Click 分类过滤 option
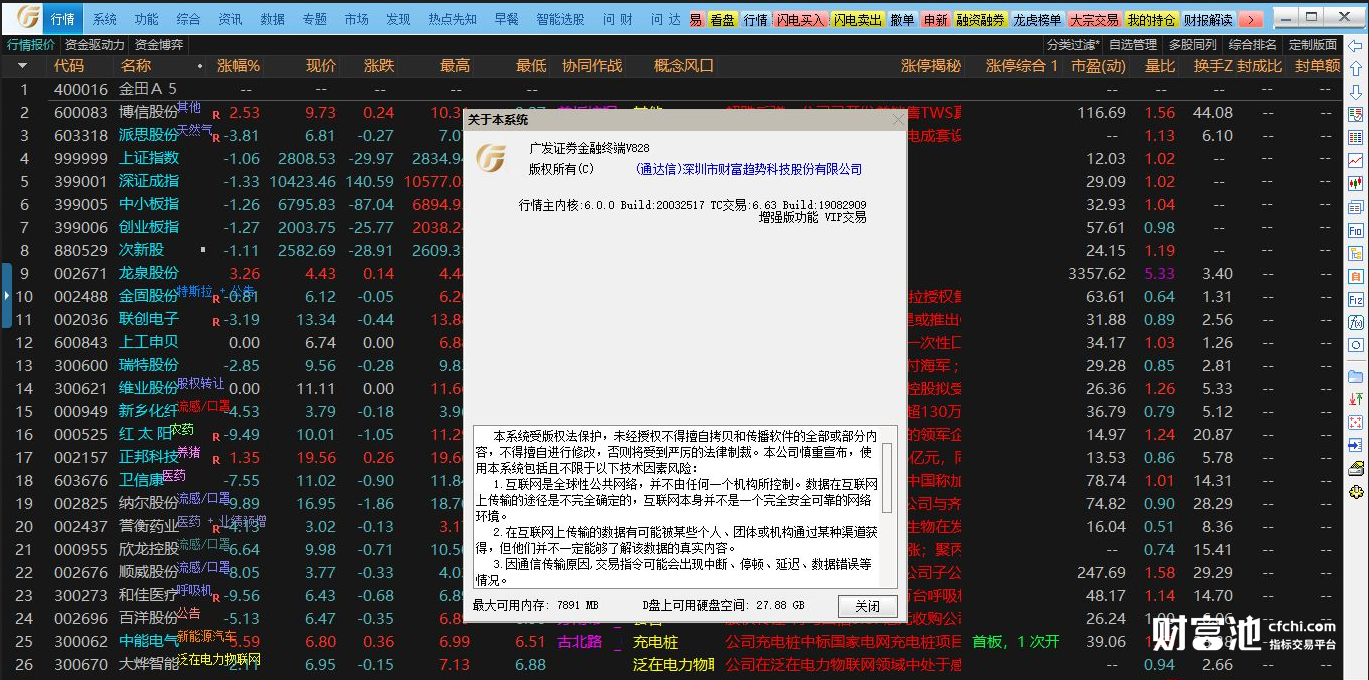The width and height of the screenshot is (1369, 680). coord(1072,45)
